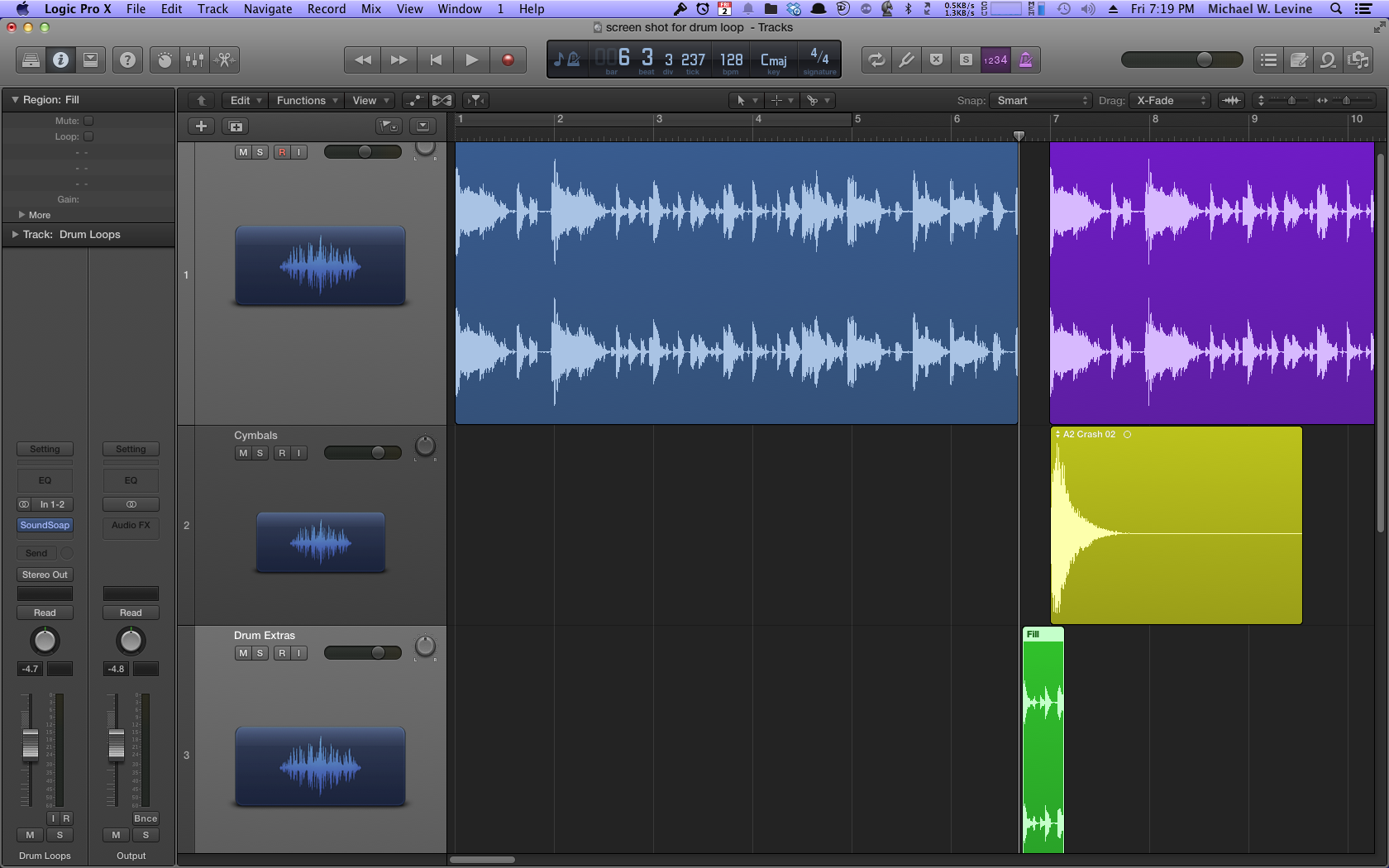Toggle the metronome click button
Image resolution: width=1389 pixels, height=868 pixels.
pos(1025,60)
